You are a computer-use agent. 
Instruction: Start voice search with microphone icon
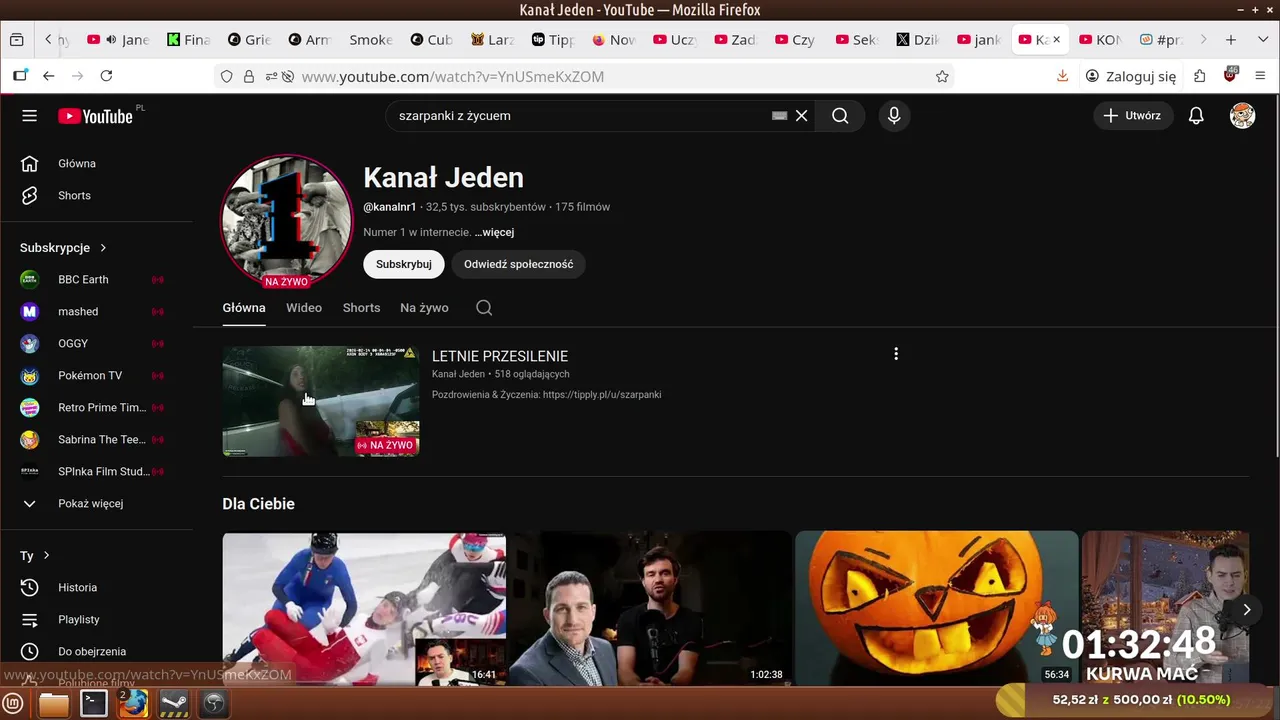[894, 116]
